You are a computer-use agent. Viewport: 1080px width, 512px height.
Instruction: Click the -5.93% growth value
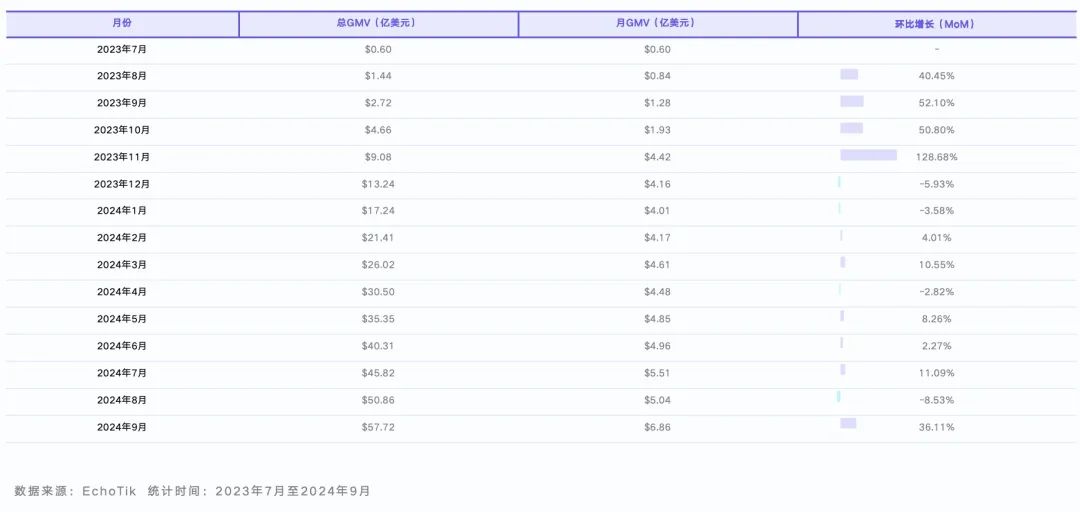pos(937,184)
